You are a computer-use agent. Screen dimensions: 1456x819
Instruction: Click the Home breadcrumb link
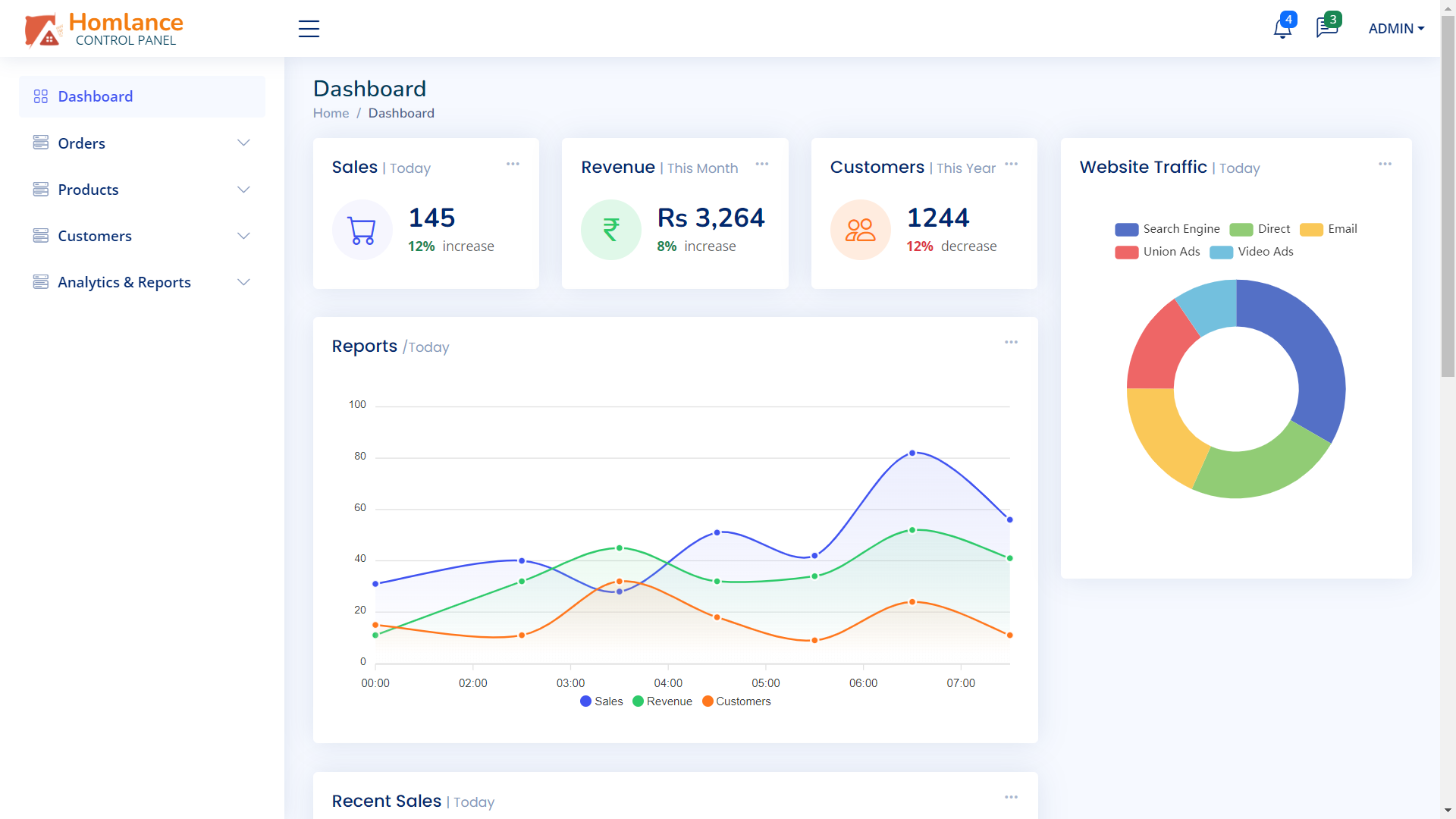(x=331, y=113)
